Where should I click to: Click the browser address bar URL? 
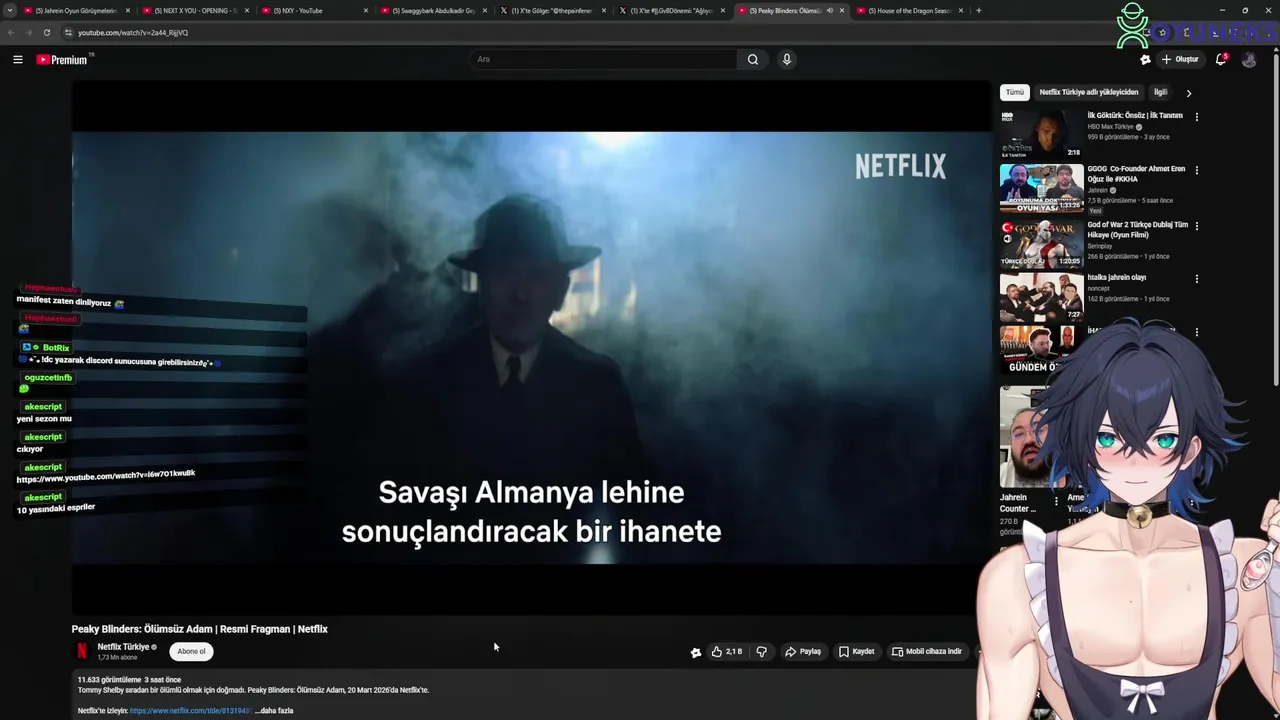[133, 32]
